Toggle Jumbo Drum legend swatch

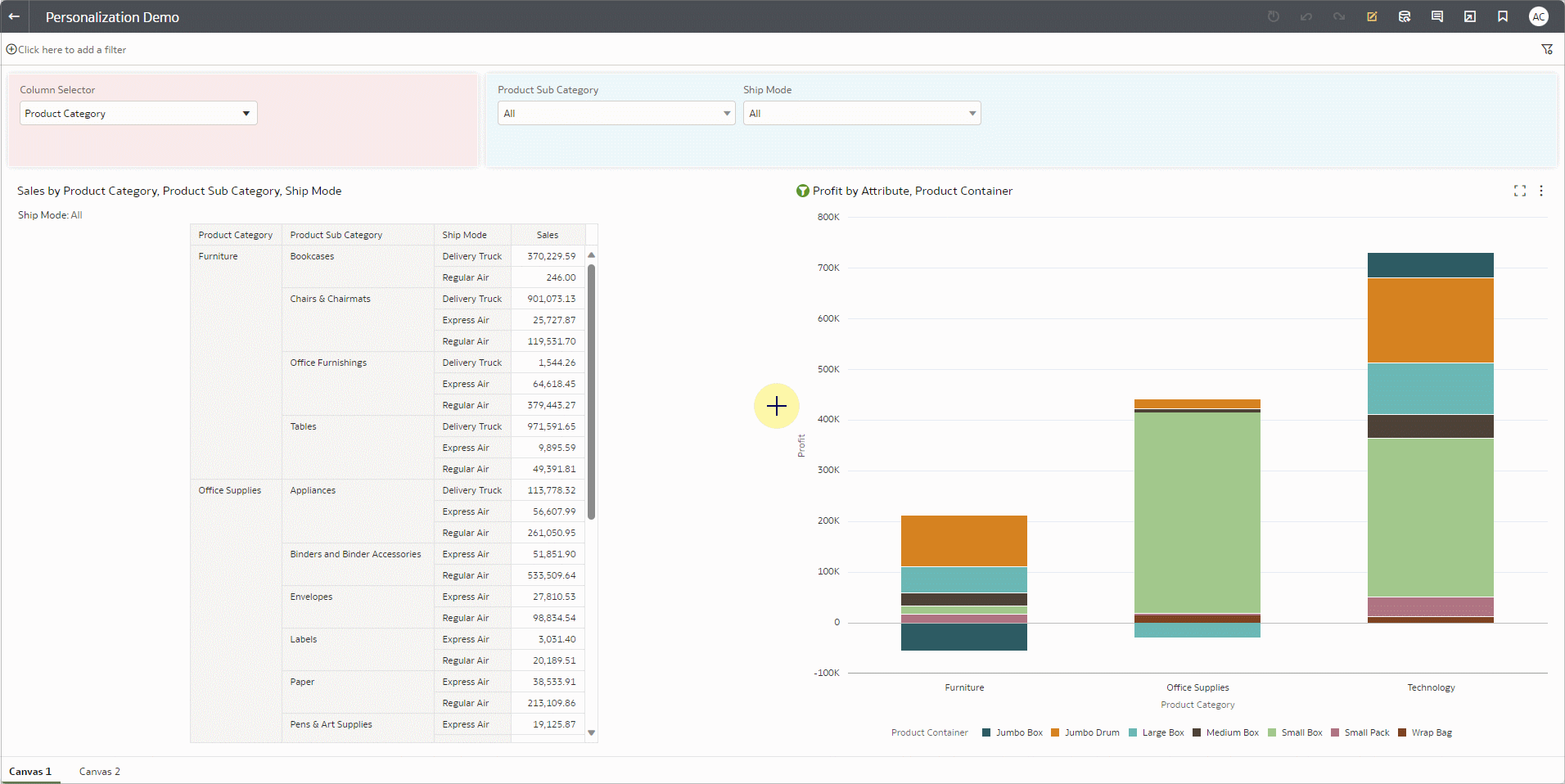(x=1056, y=732)
